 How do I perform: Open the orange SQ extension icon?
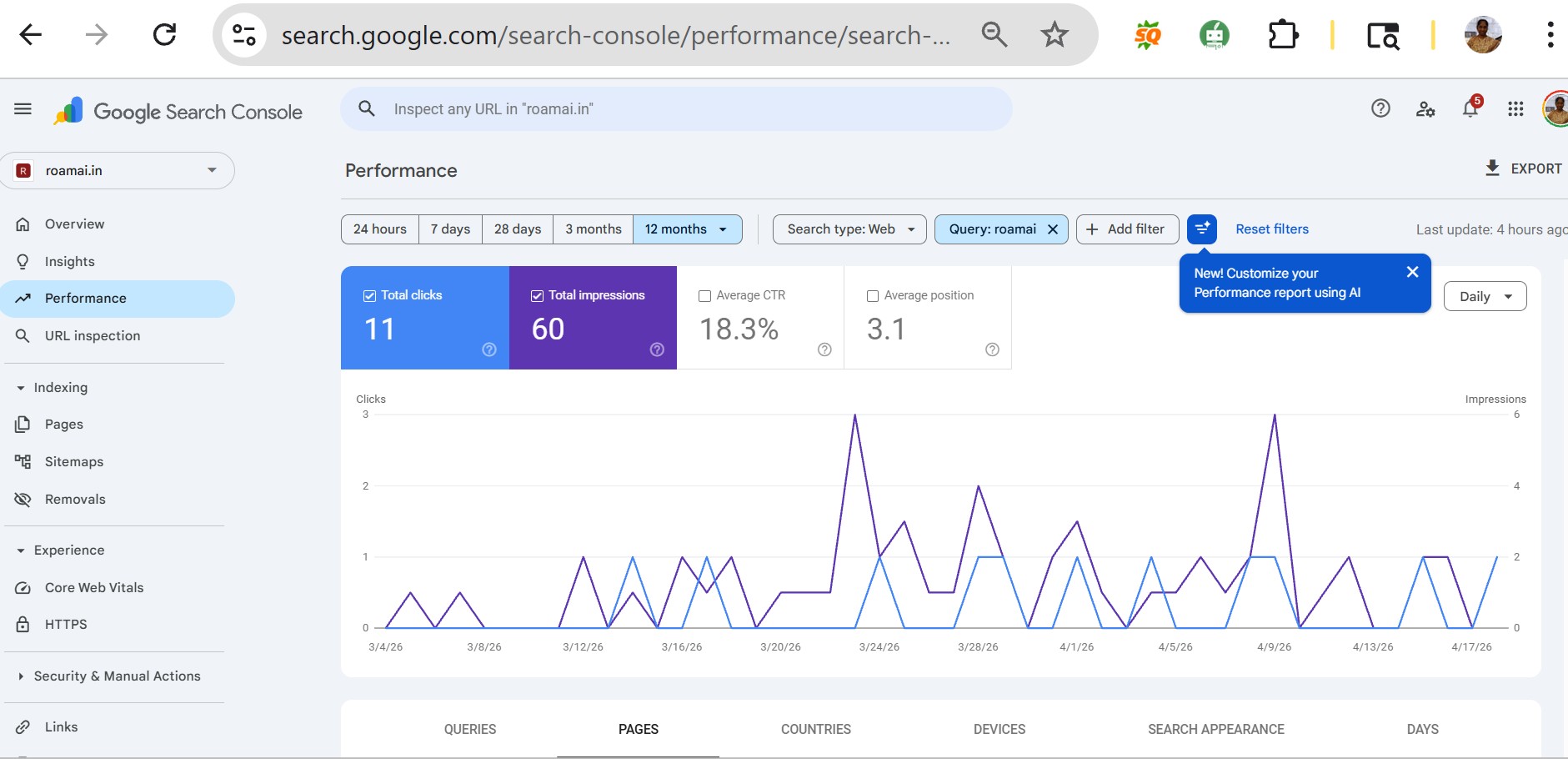click(1147, 35)
